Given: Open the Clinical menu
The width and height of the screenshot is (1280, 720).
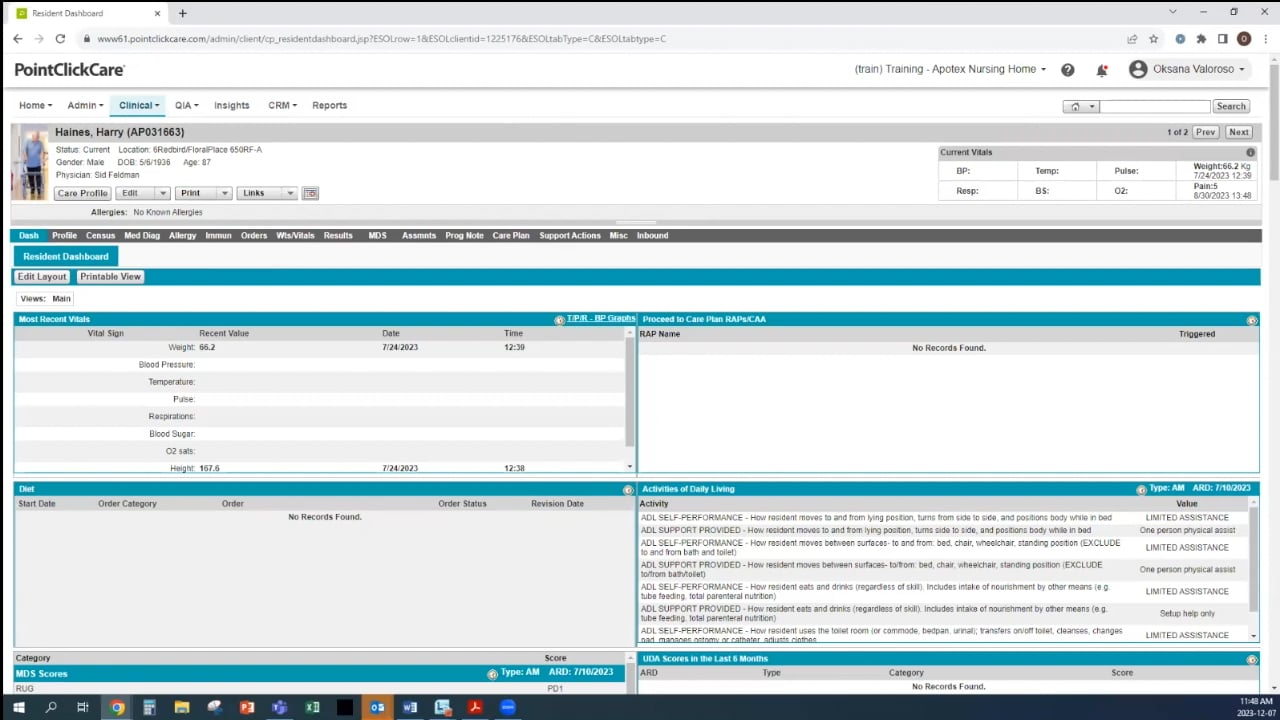Looking at the screenshot, I should 138,105.
